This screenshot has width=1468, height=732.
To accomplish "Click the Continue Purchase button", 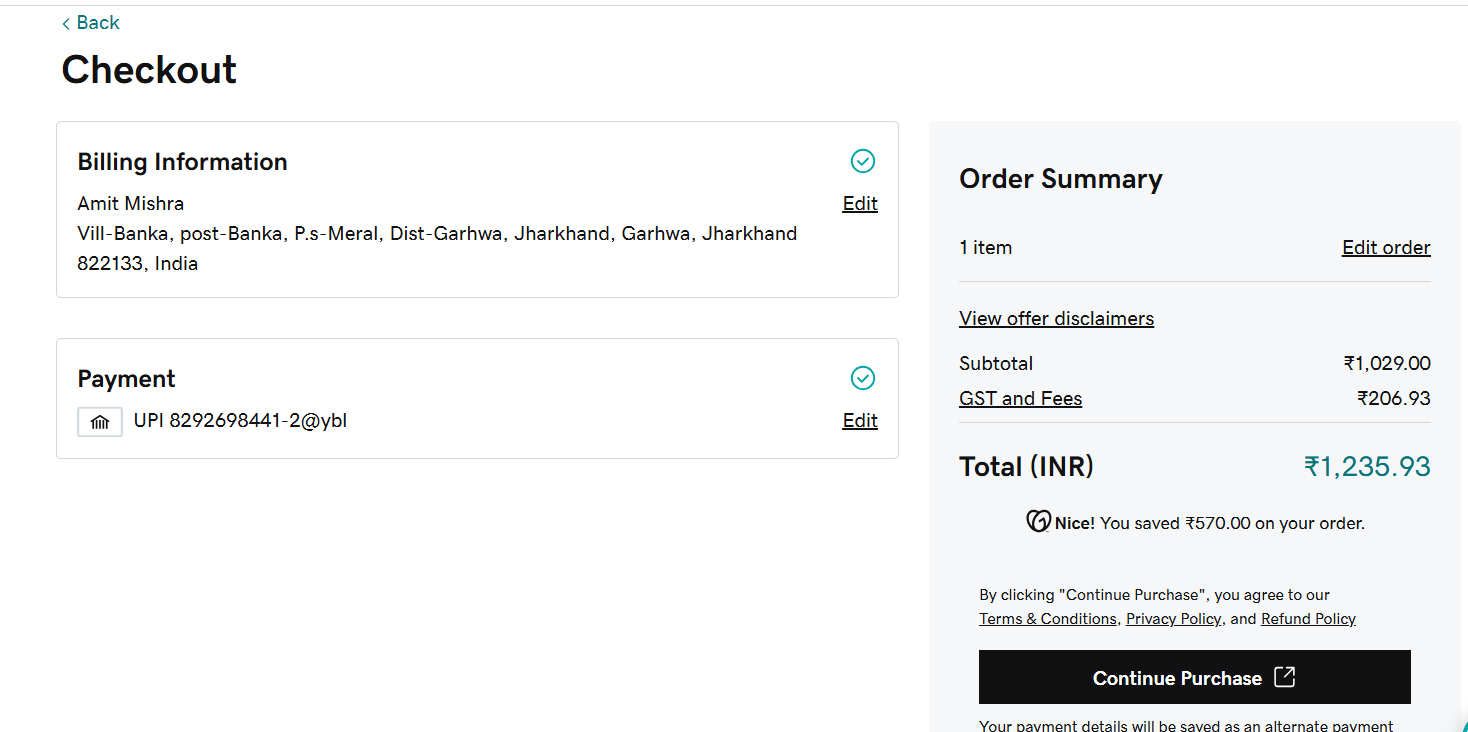I will [x=1194, y=677].
